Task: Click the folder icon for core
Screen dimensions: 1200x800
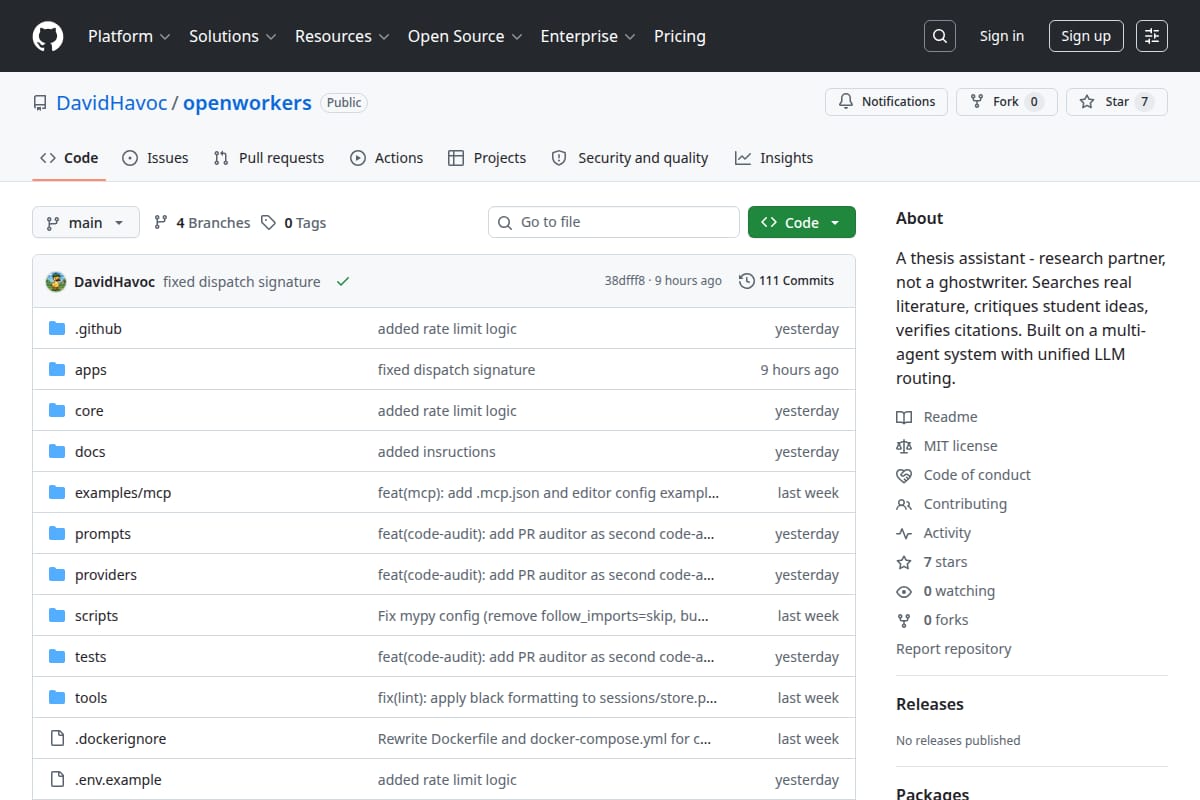Action: tap(57, 411)
